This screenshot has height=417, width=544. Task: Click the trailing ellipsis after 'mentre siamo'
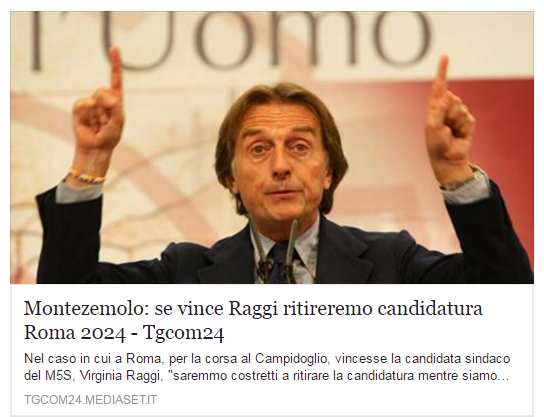(x=504, y=376)
